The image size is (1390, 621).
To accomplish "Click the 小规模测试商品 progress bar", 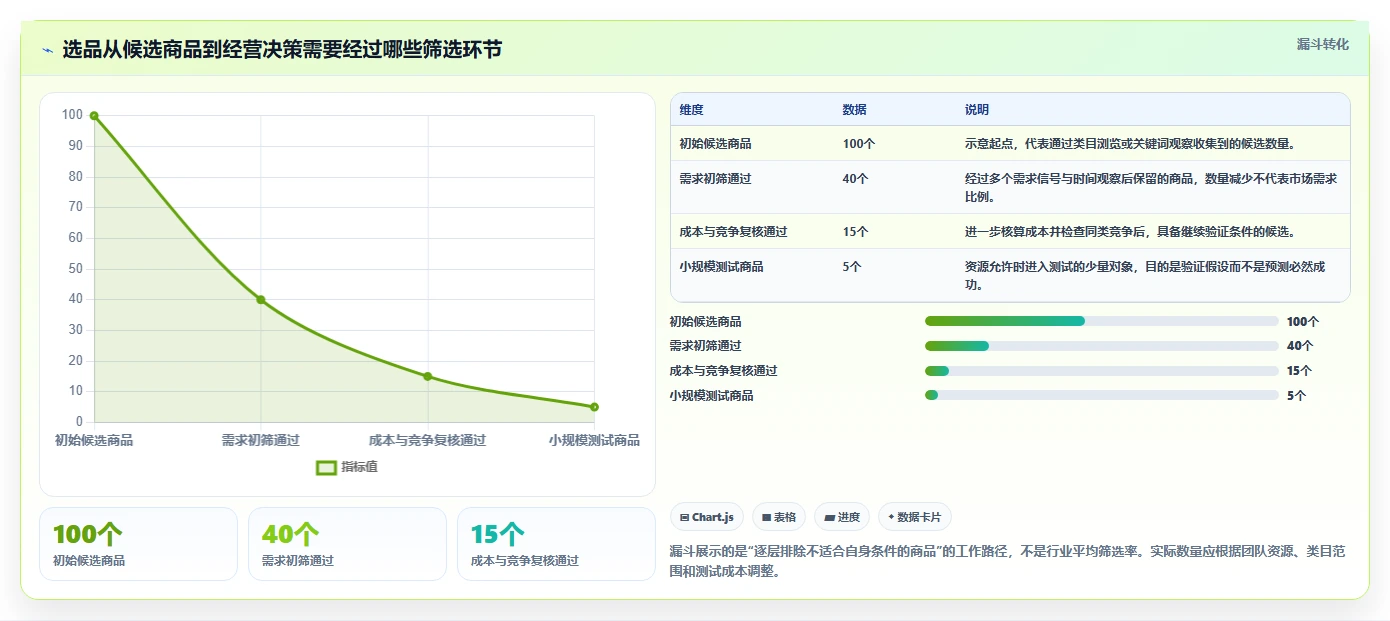I will (1102, 395).
